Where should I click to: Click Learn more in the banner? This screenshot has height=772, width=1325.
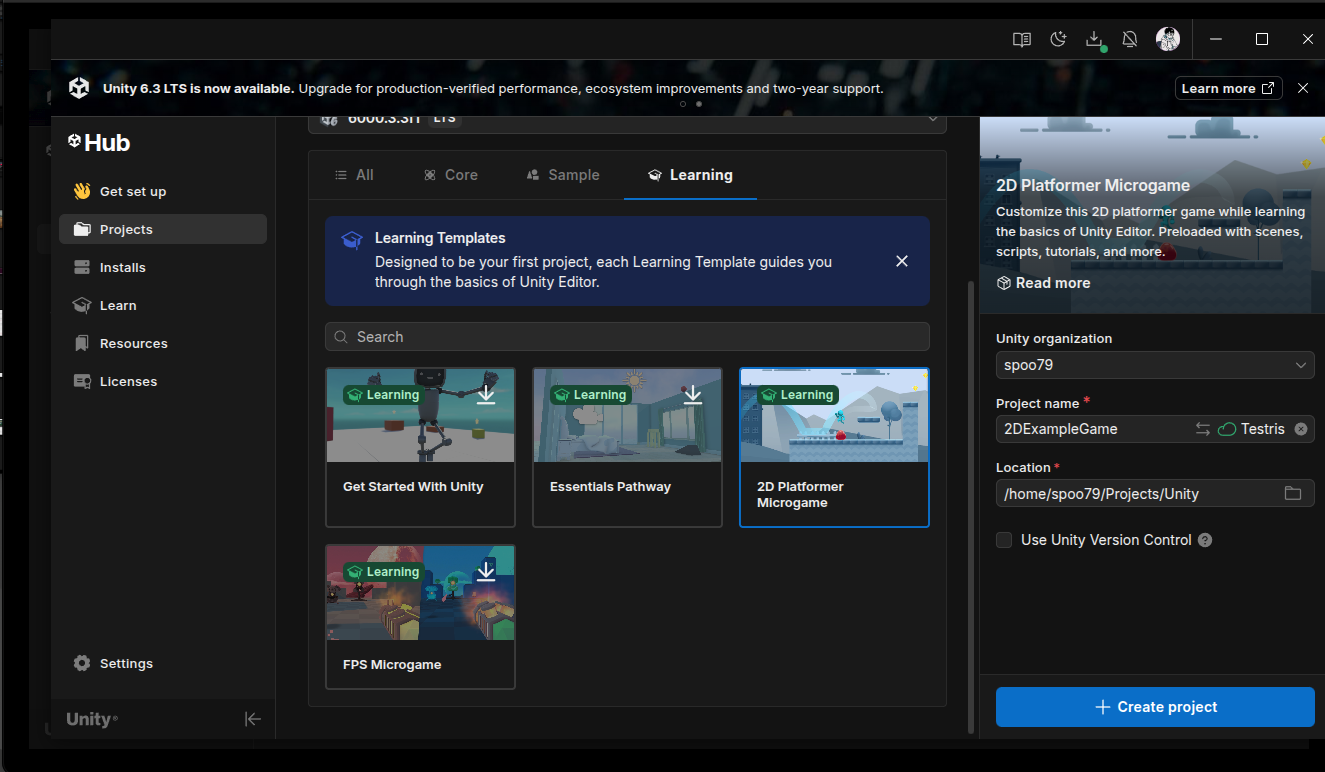[x=1228, y=88]
